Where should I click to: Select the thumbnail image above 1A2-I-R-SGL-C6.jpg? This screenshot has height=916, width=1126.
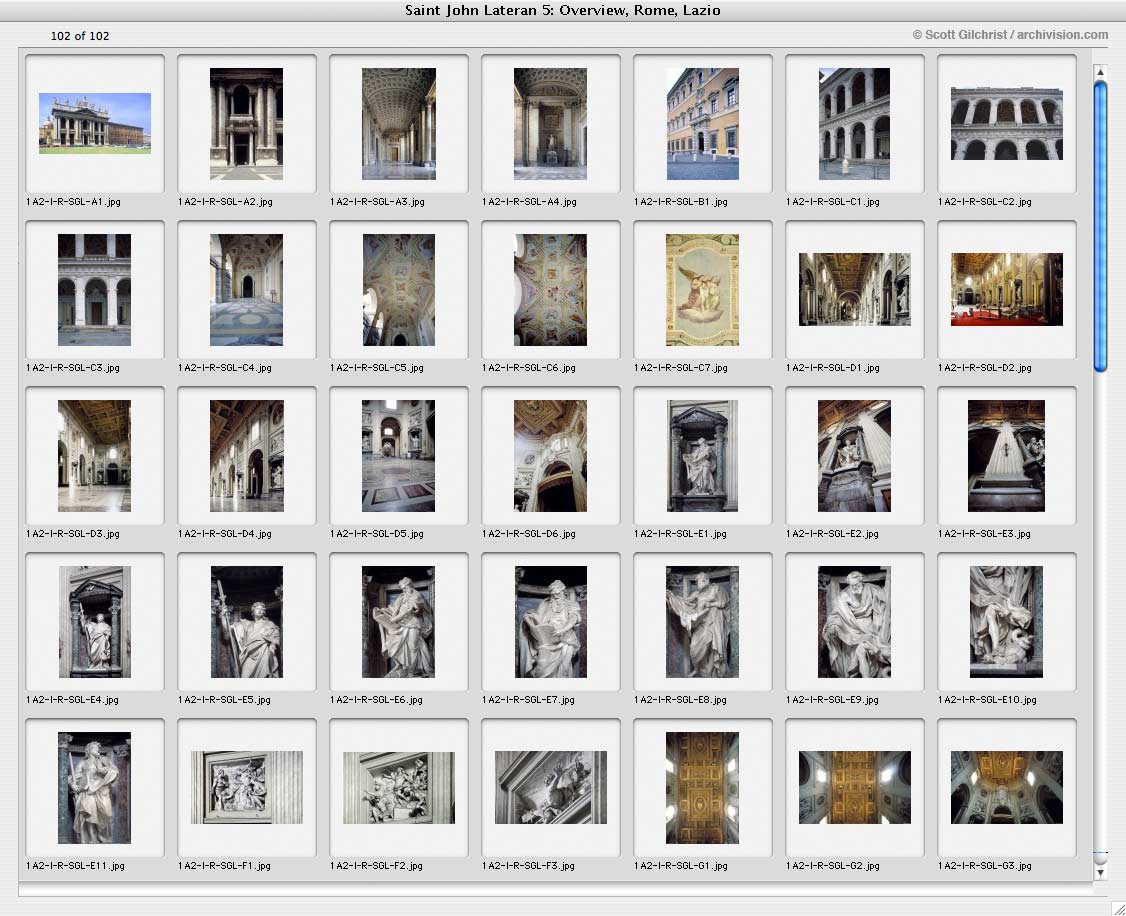tap(550, 290)
